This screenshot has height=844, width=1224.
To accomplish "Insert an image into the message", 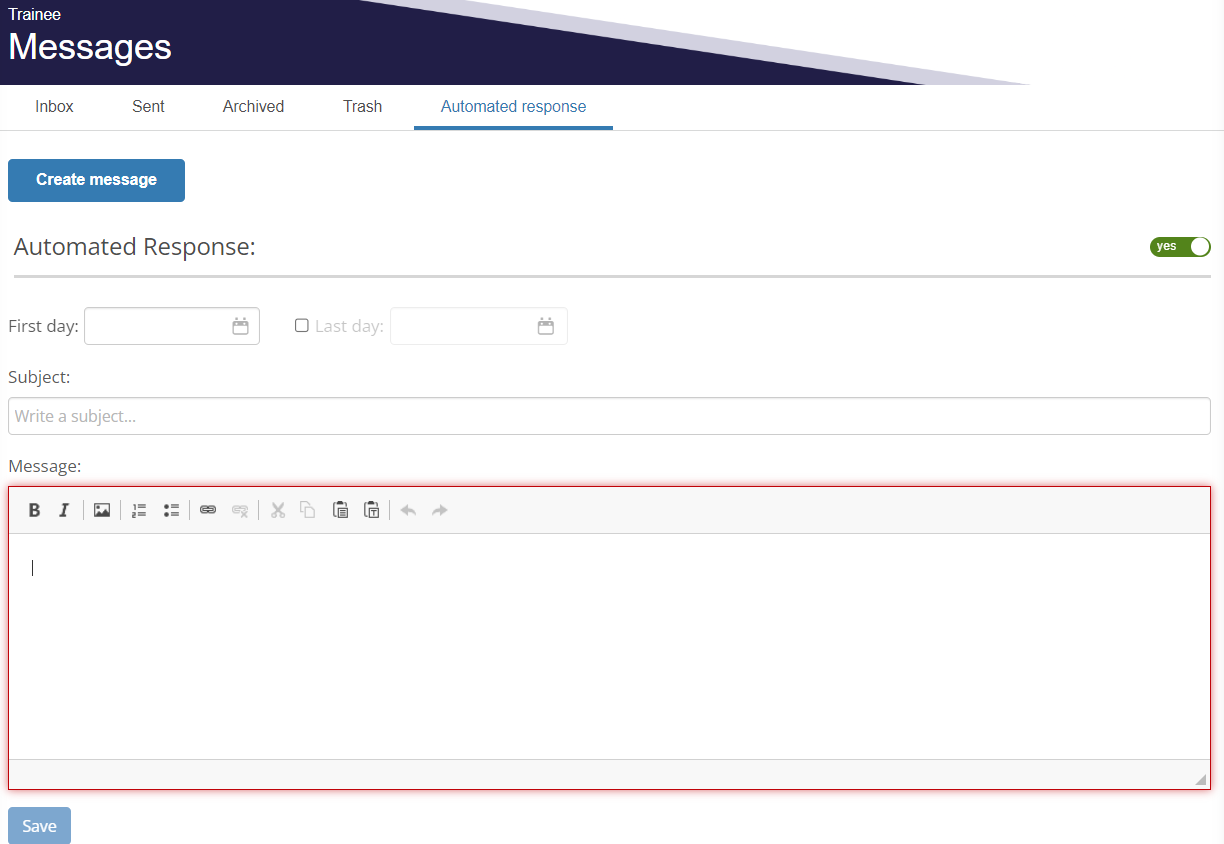I will (101, 510).
